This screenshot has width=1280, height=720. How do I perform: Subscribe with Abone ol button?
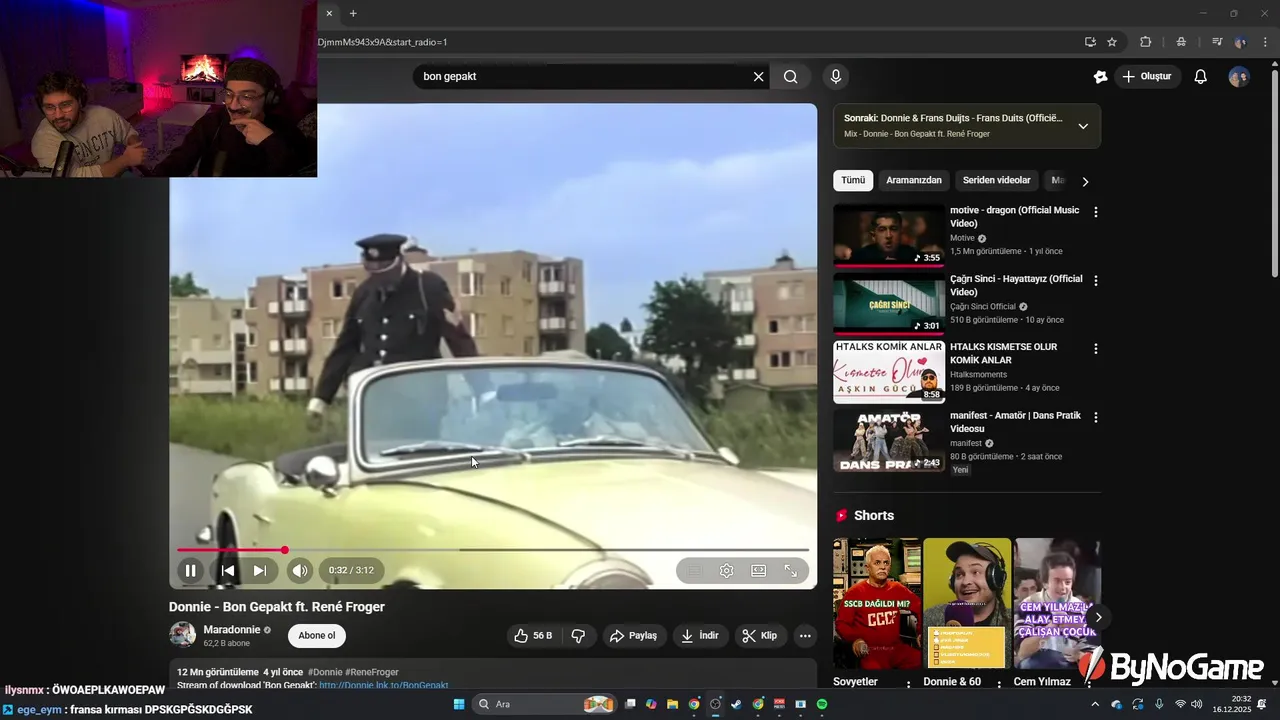[317, 636]
